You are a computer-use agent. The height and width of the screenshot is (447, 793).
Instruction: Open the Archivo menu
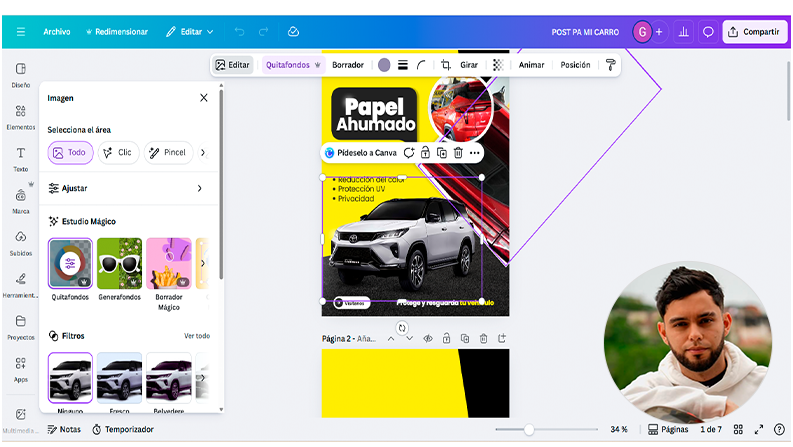click(57, 32)
